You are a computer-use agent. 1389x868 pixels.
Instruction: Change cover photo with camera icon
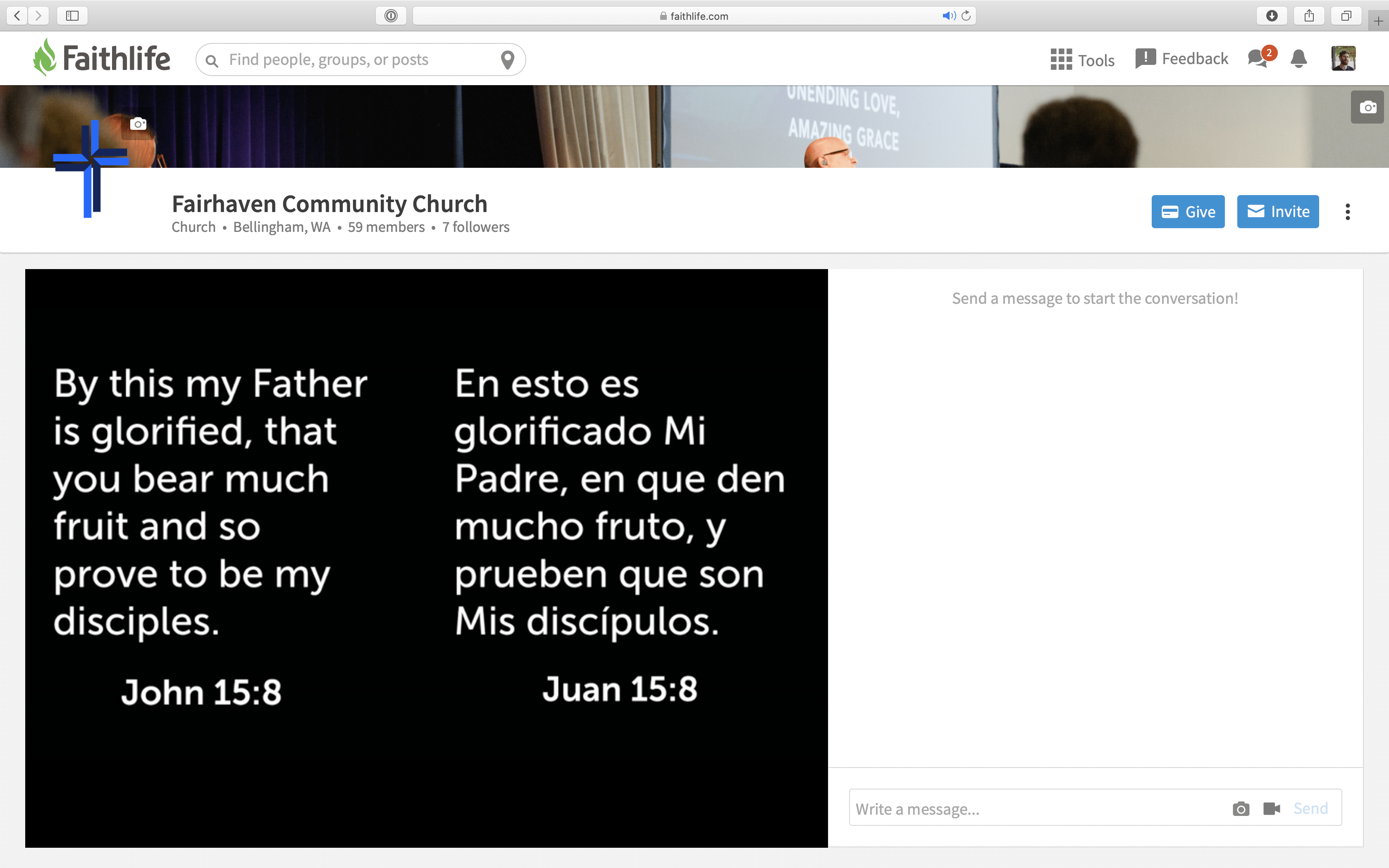click(1368, 107)
